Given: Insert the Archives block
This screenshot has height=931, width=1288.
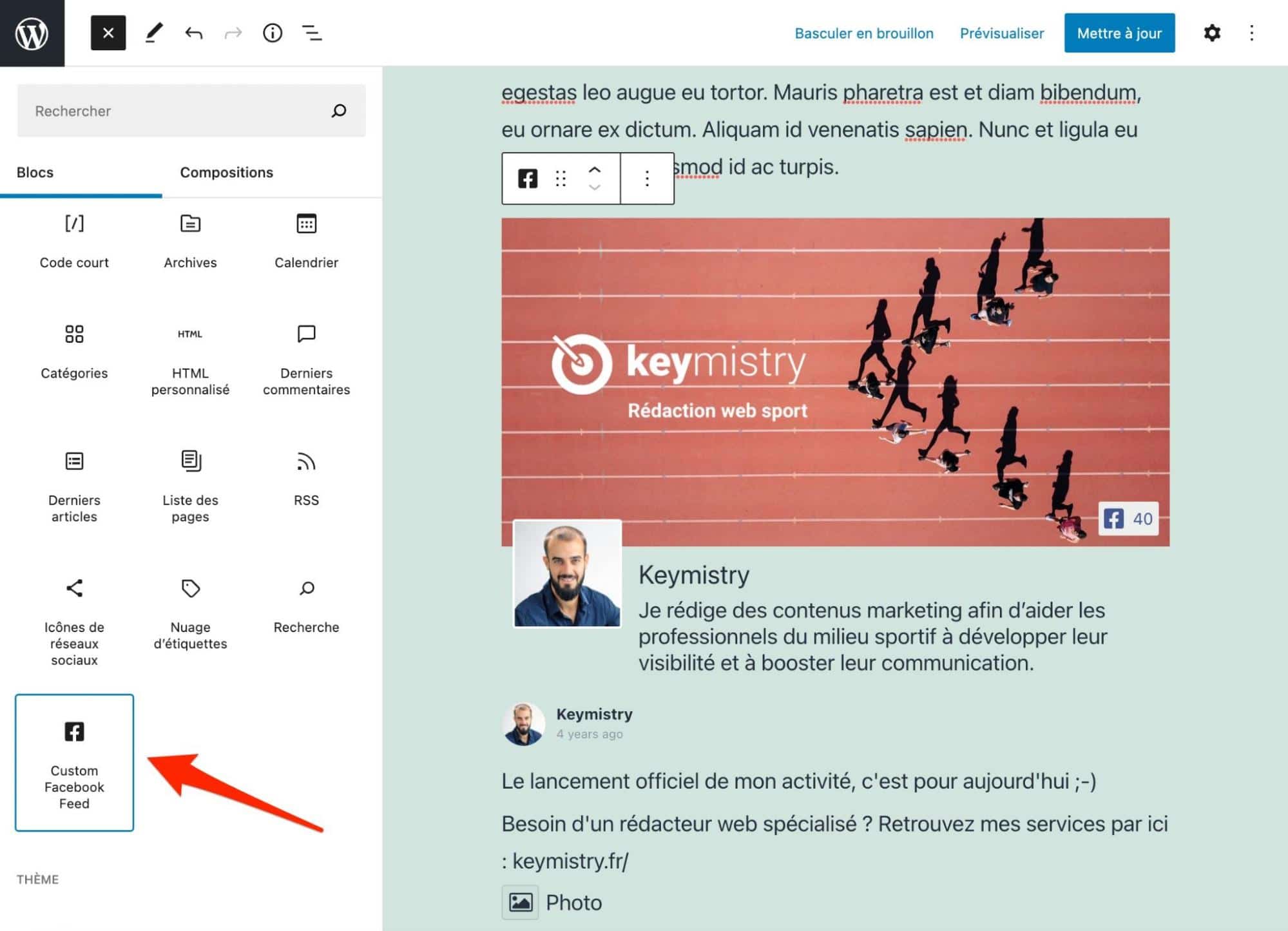Looking at the screenshot, I should point(190,242).
